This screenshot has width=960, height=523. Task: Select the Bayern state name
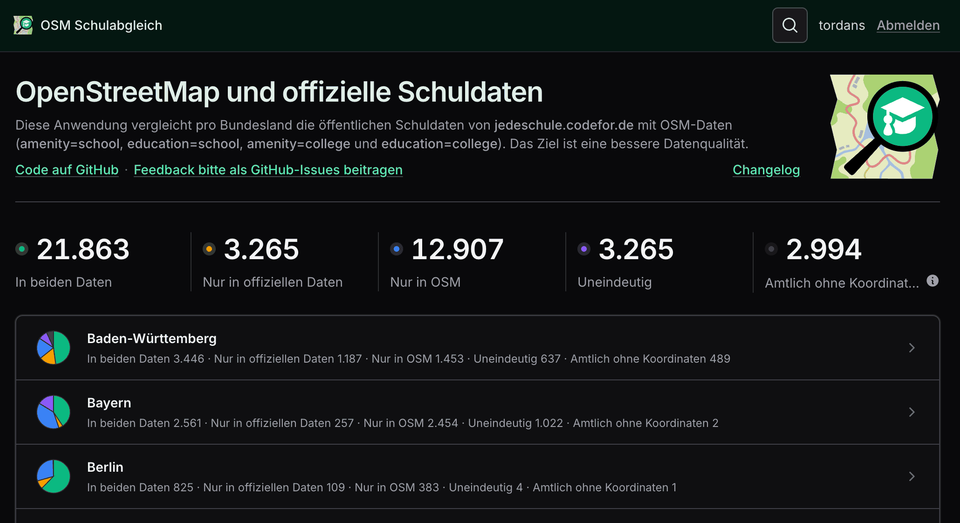109,402
